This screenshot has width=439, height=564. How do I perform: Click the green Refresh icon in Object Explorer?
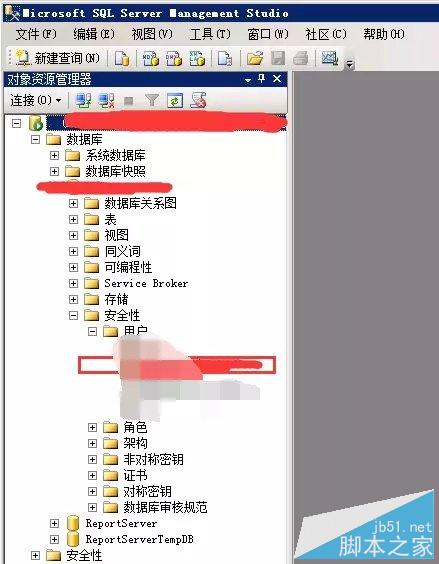(x=175, y=101)
